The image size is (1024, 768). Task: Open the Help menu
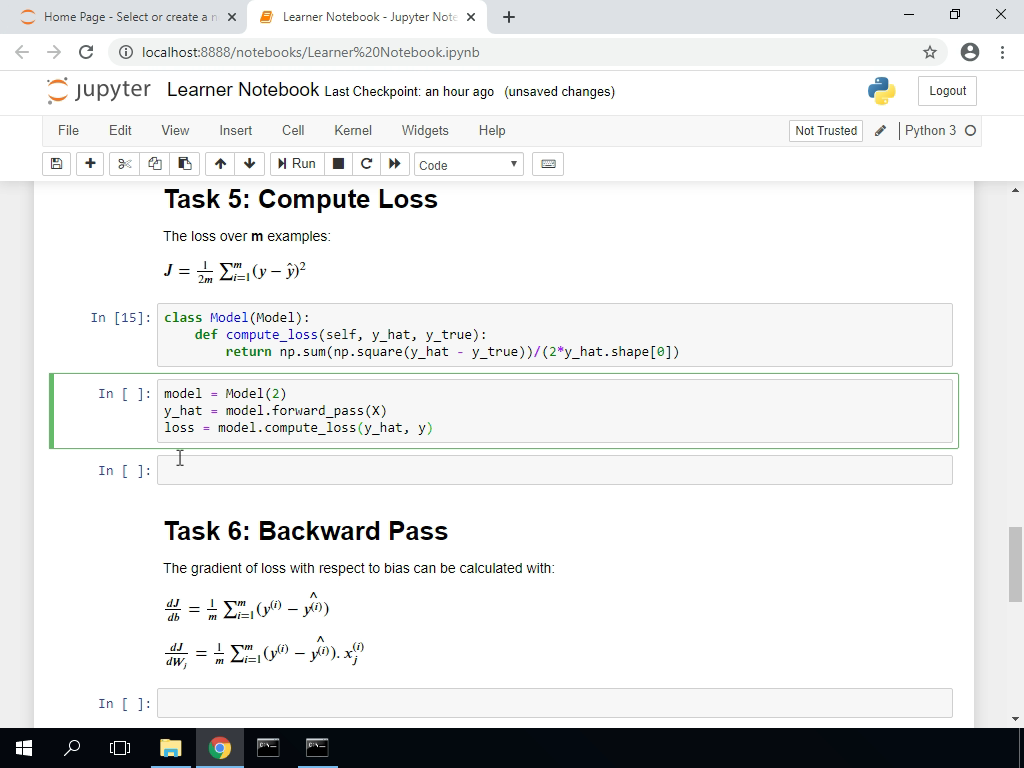pos(492,131)
